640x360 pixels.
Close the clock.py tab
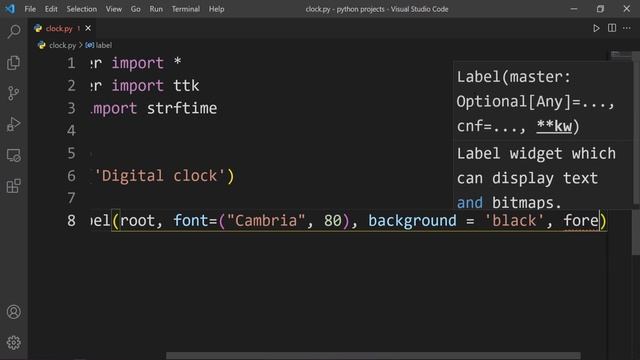click(x=88, y=28)
